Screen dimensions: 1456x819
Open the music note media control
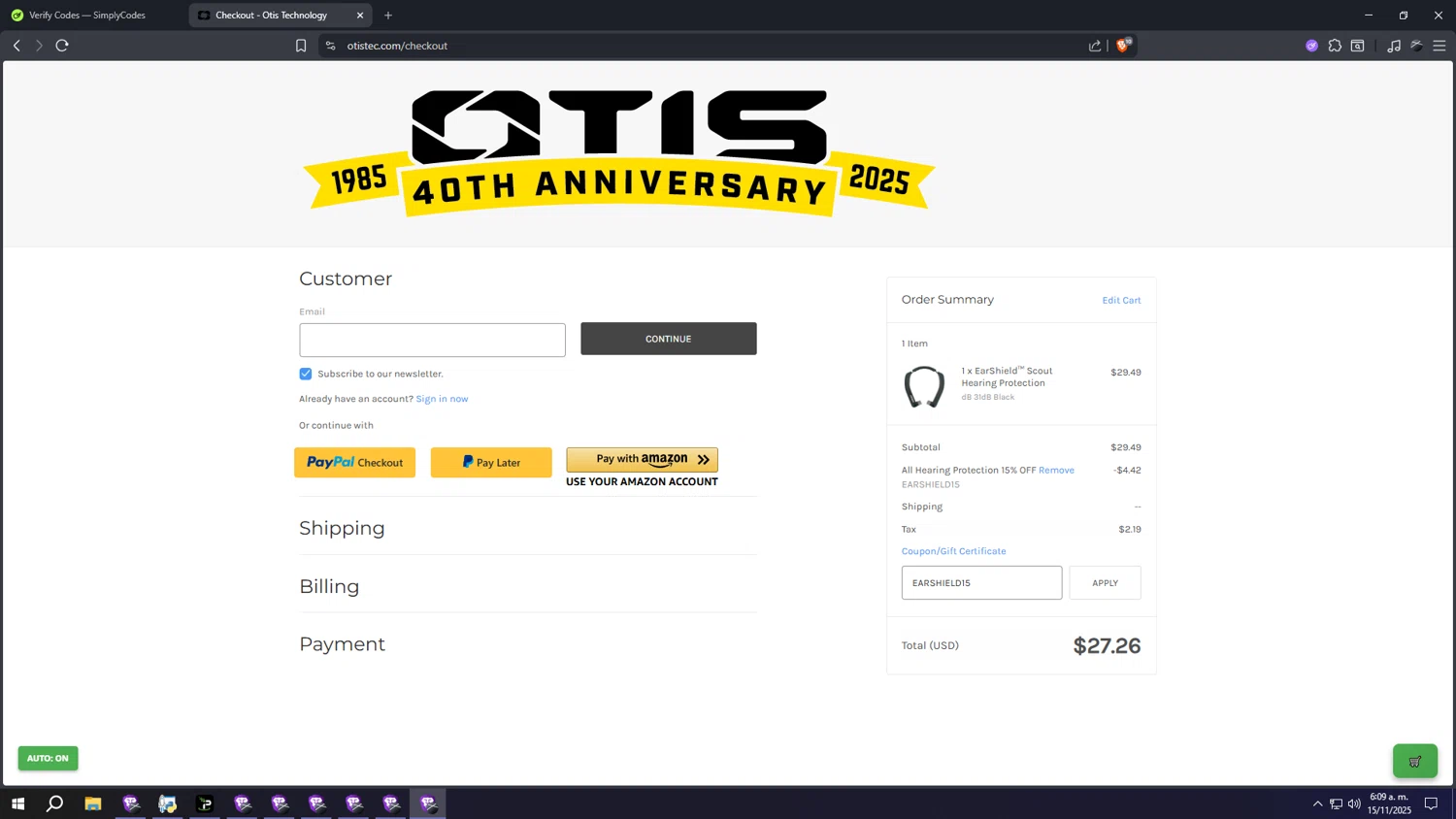tap(1394, 46)
